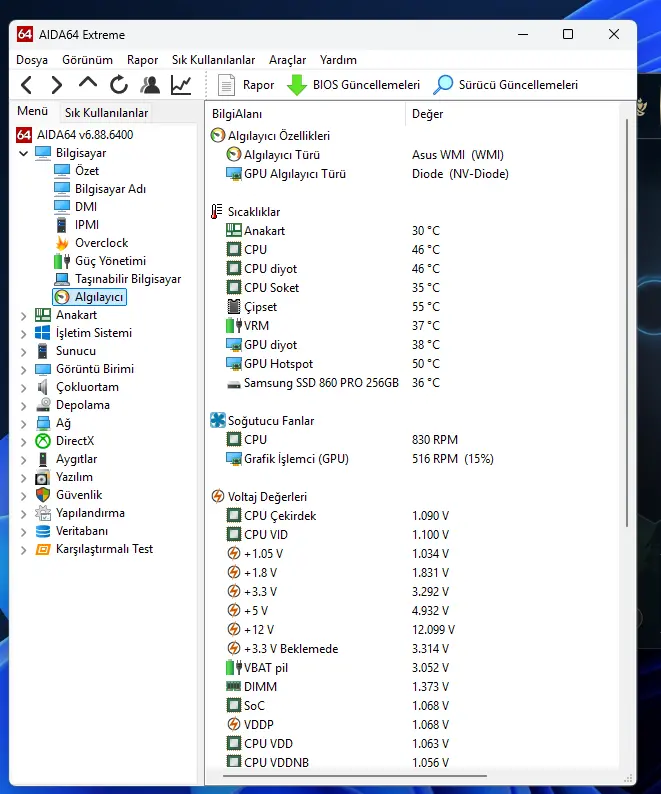Open the Yardım menu
This screenshot has height=794, width=661.
pyautogui.click(x=338, y=60)
